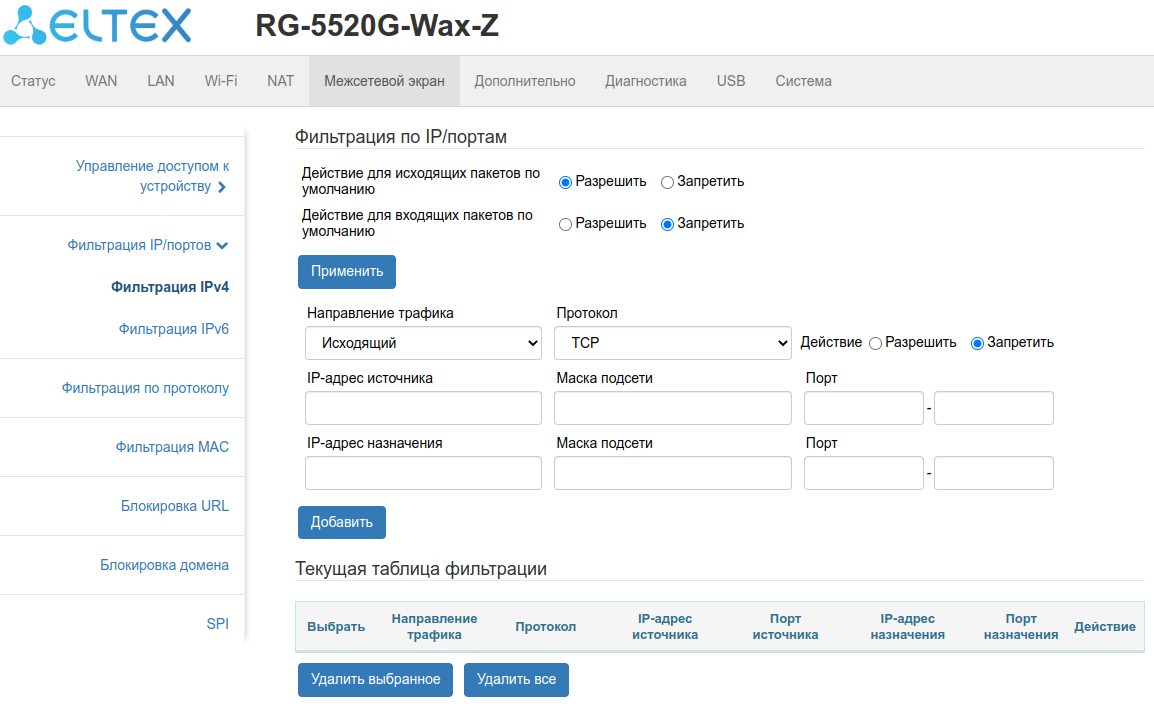Collapse the Фильтрация IP/портов section

[x=222, y=245]
